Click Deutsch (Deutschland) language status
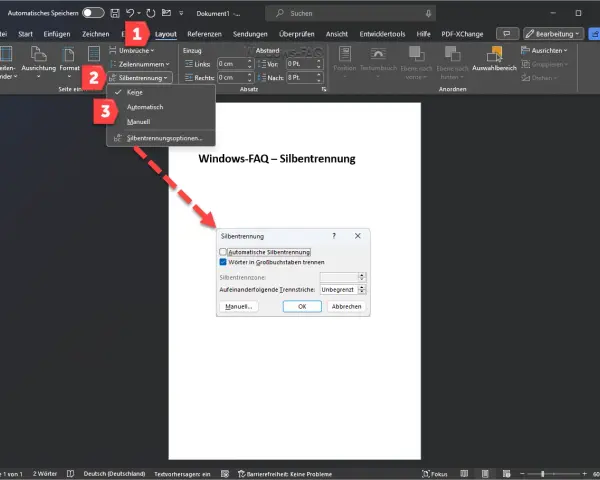This screenshot has height=480, width=600. (114, 474)
